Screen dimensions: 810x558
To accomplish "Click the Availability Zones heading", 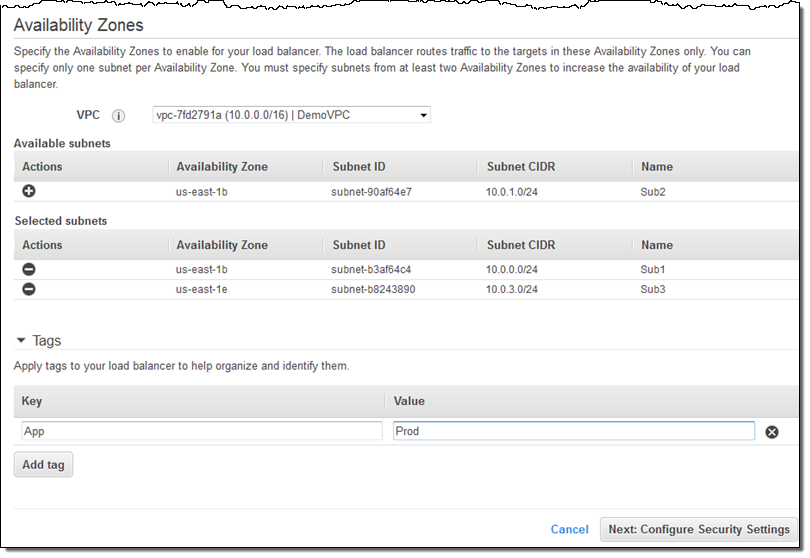I will point(79,25).
